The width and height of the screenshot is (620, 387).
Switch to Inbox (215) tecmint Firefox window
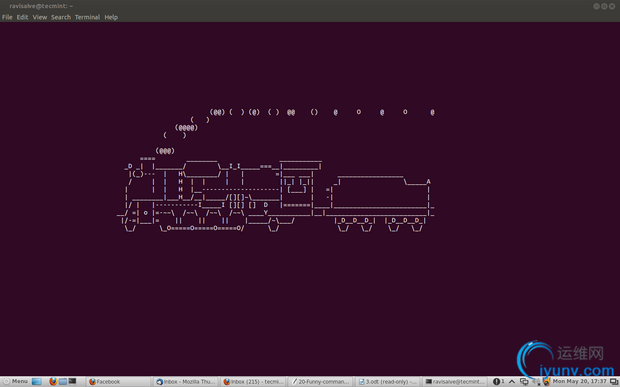click(253, 381)
